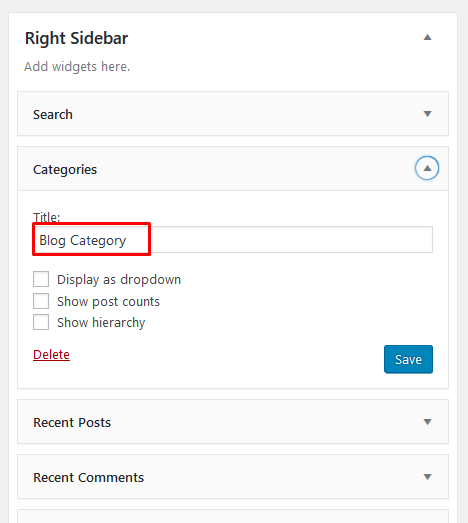The height and width of the screenshot is (523, 468).
Task: Click the Show hierarchy label text
Action: [x=101, y=323]
